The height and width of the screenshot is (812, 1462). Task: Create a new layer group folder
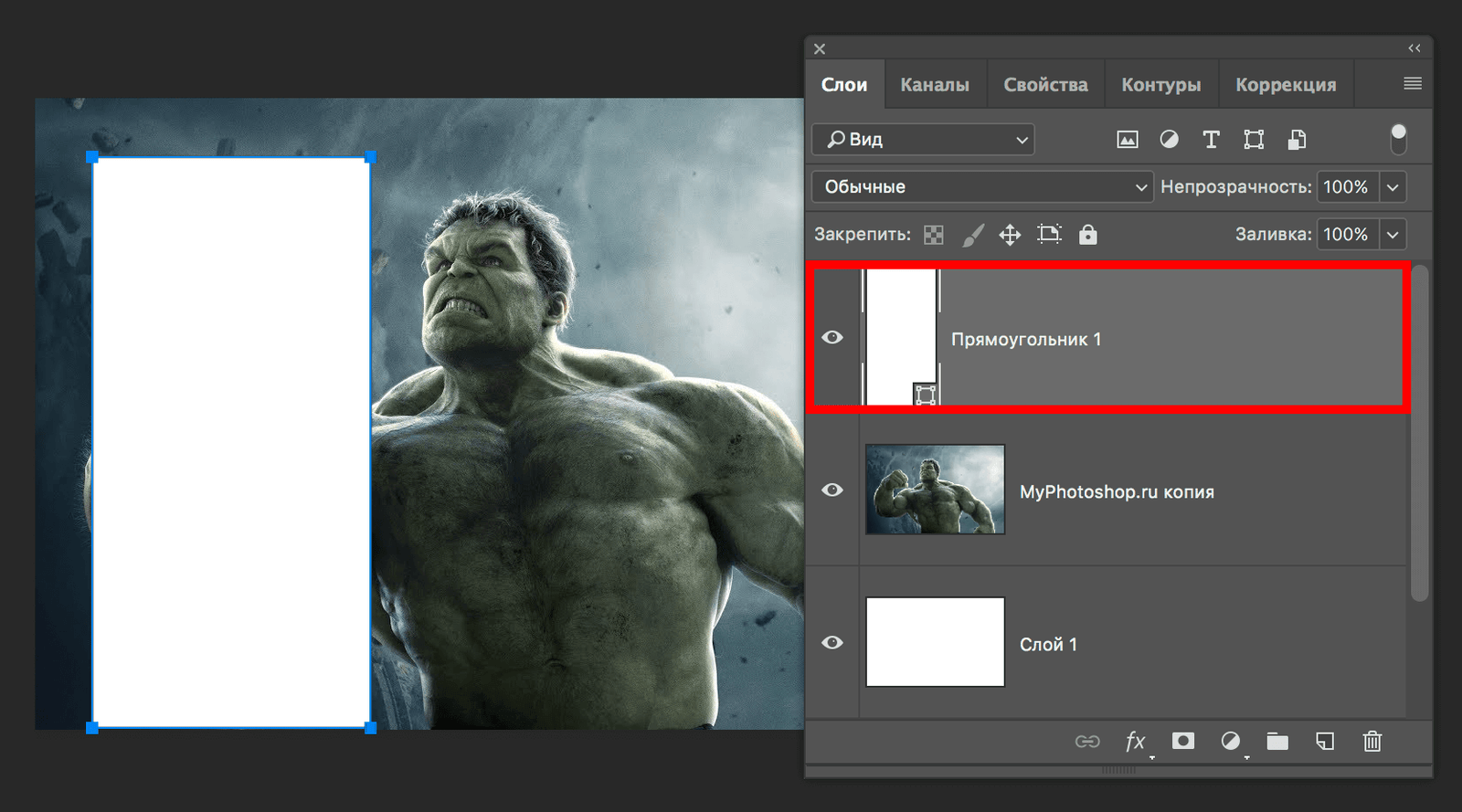tap(1277, 741)
